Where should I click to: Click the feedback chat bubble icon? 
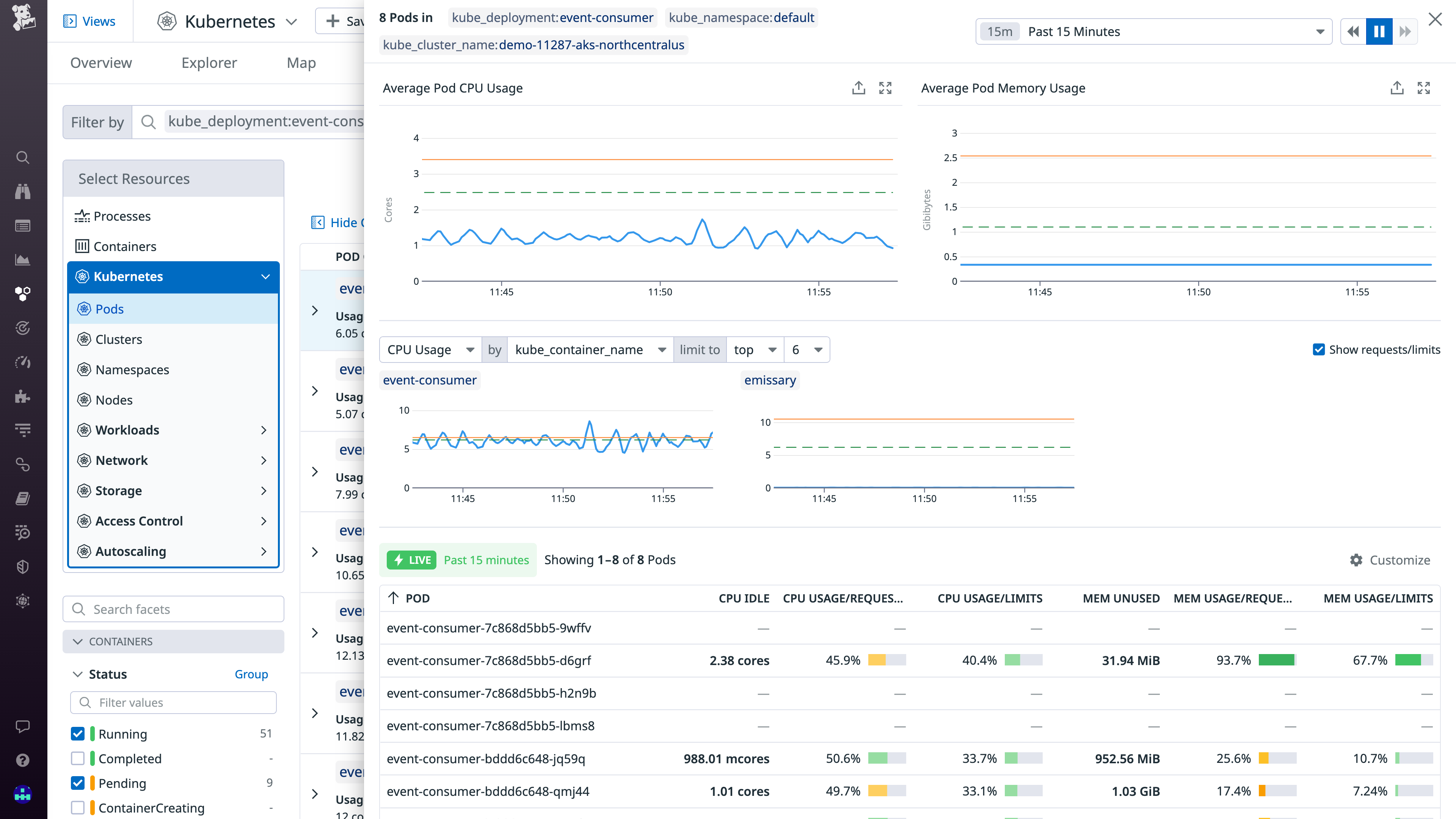coord(23,726)
